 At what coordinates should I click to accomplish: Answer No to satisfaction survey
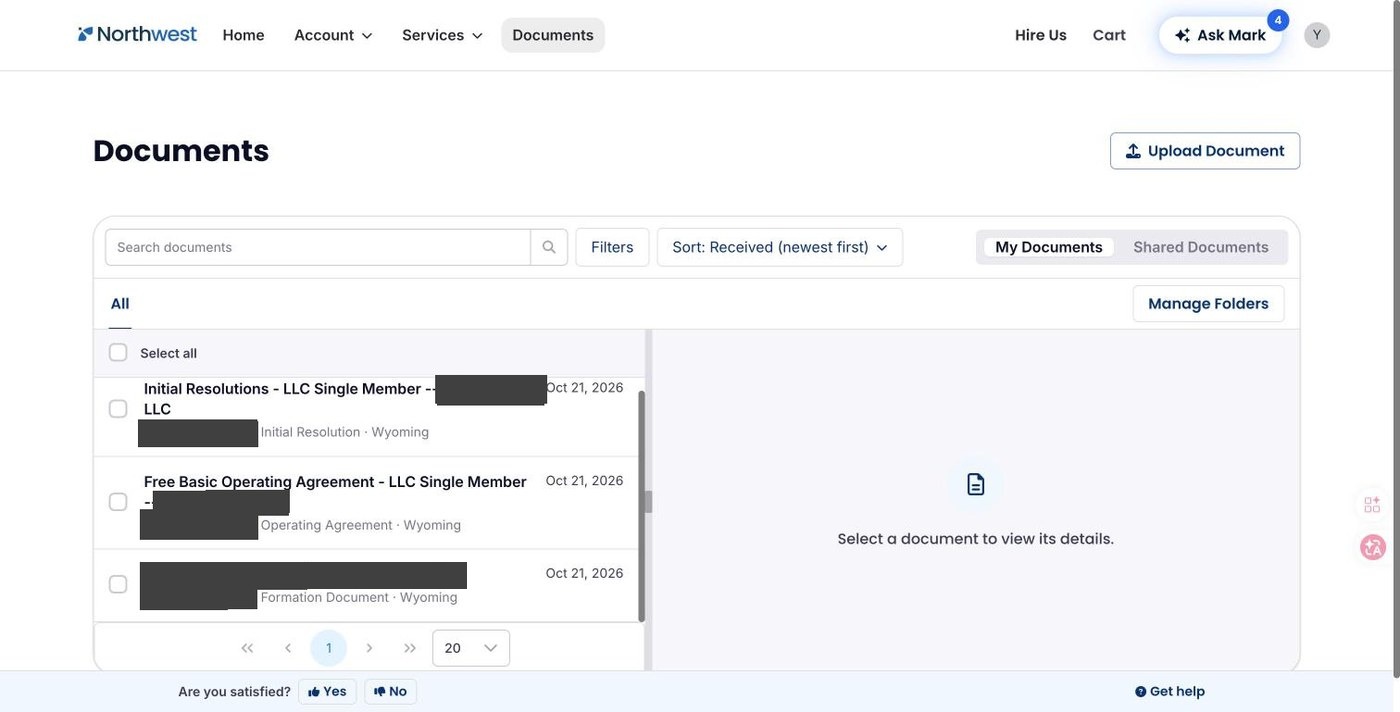tap(390, 691)
